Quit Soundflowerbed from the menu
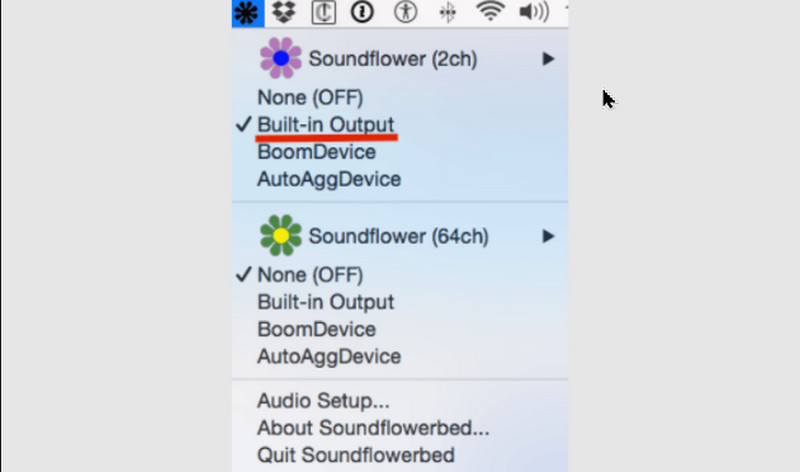Screen dimensions: 800x472 pos(355,456)
